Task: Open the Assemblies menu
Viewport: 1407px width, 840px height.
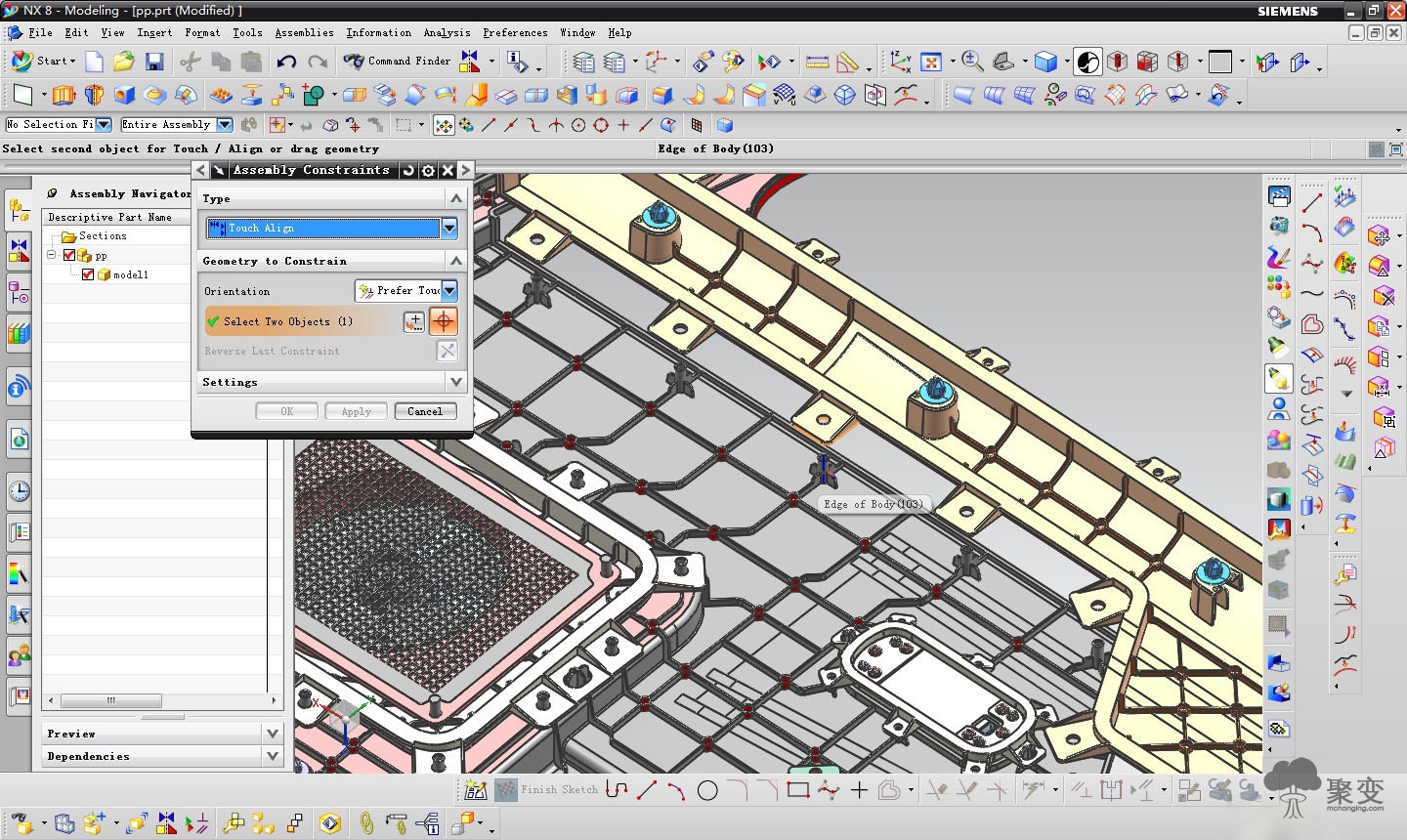Action: coord(304,33)
